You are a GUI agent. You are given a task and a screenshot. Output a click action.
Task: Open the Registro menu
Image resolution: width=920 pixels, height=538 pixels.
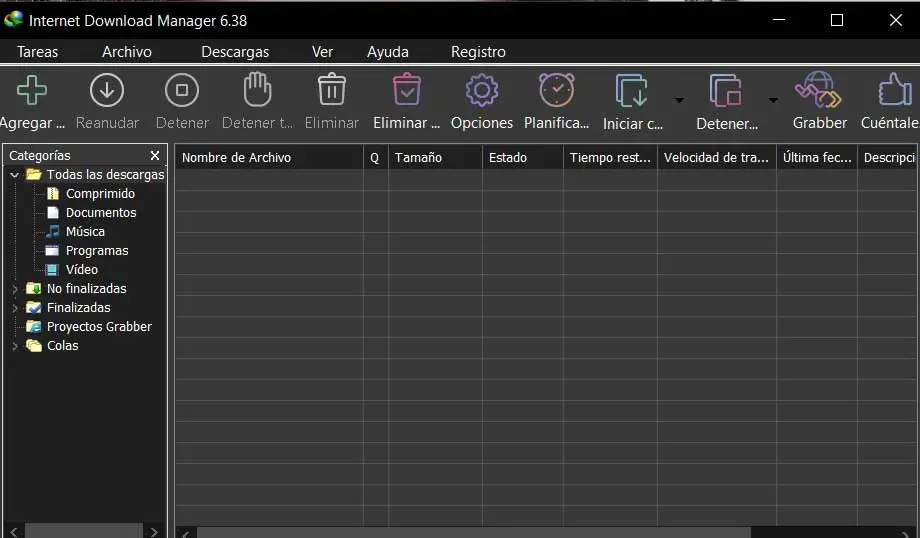[478, 52]
